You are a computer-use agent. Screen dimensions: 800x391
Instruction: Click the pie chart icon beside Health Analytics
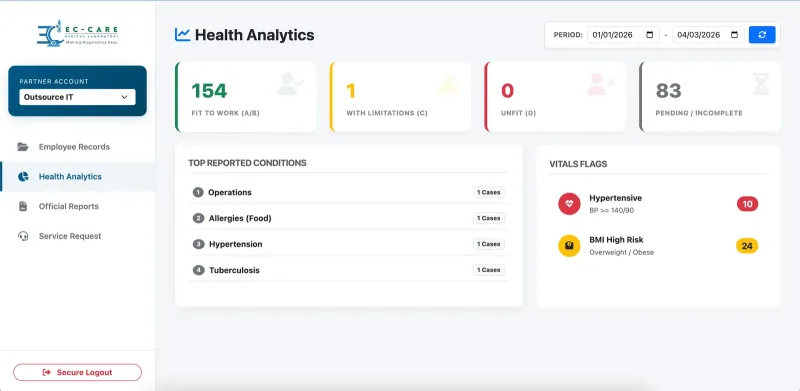(x=23, y=177)
